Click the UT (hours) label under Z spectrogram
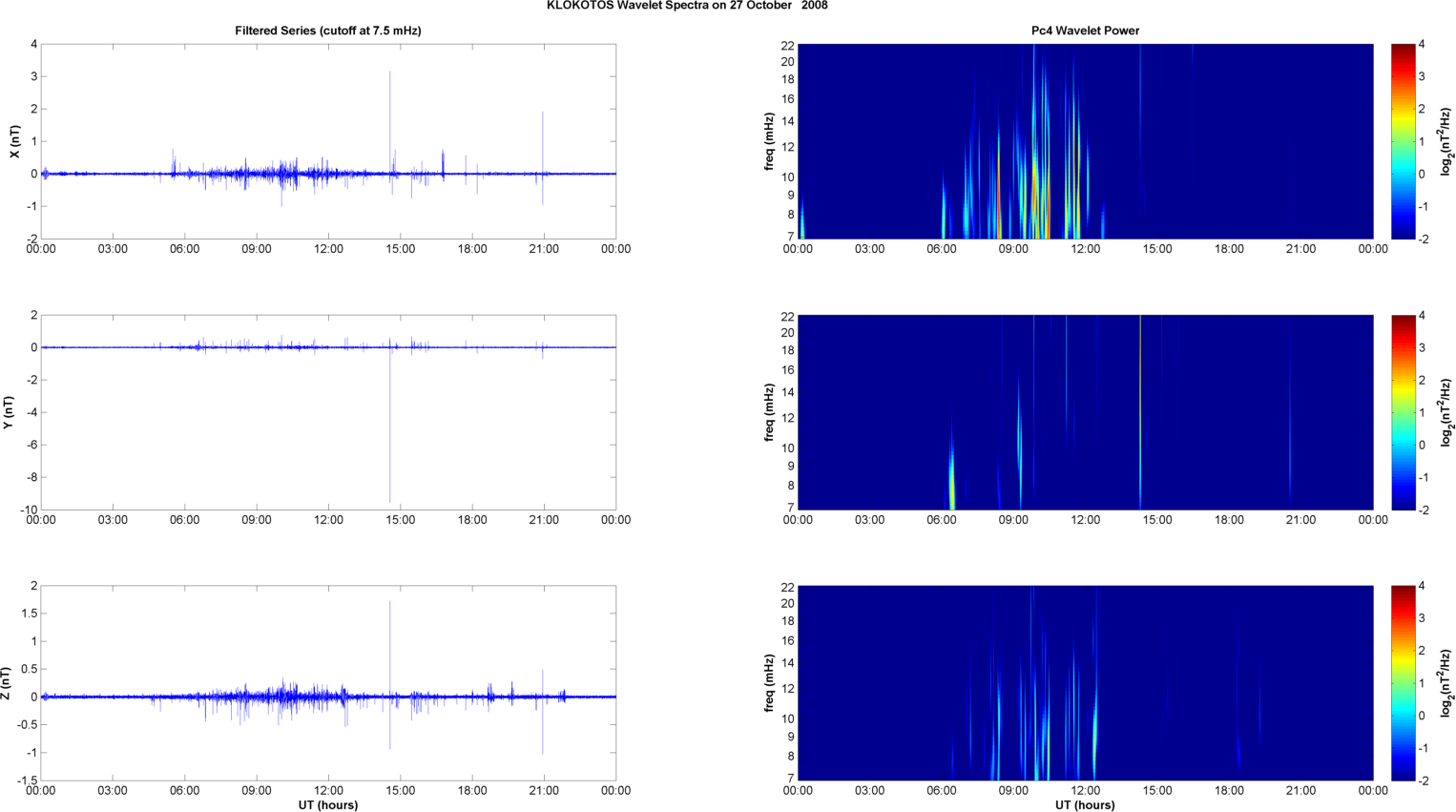Viewport: 1456px width, 812px height. click(1085, 804)
